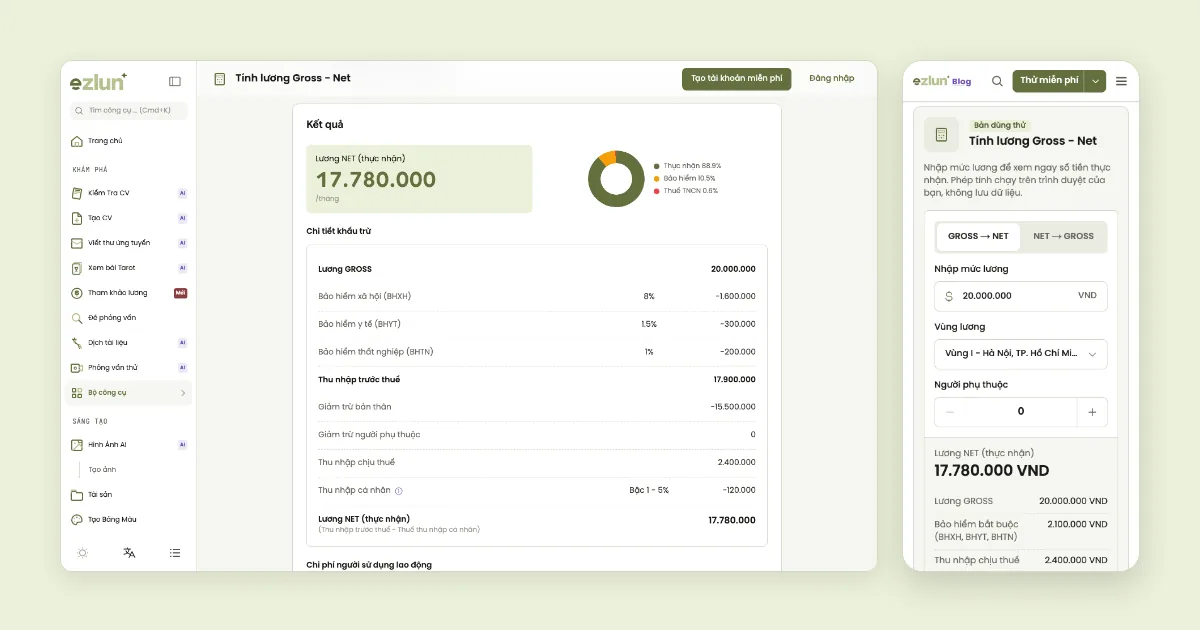Screen dimensions: 1200x630
Task: Click the donut chart in Kết quả
Action: click(x=616, y=179)
